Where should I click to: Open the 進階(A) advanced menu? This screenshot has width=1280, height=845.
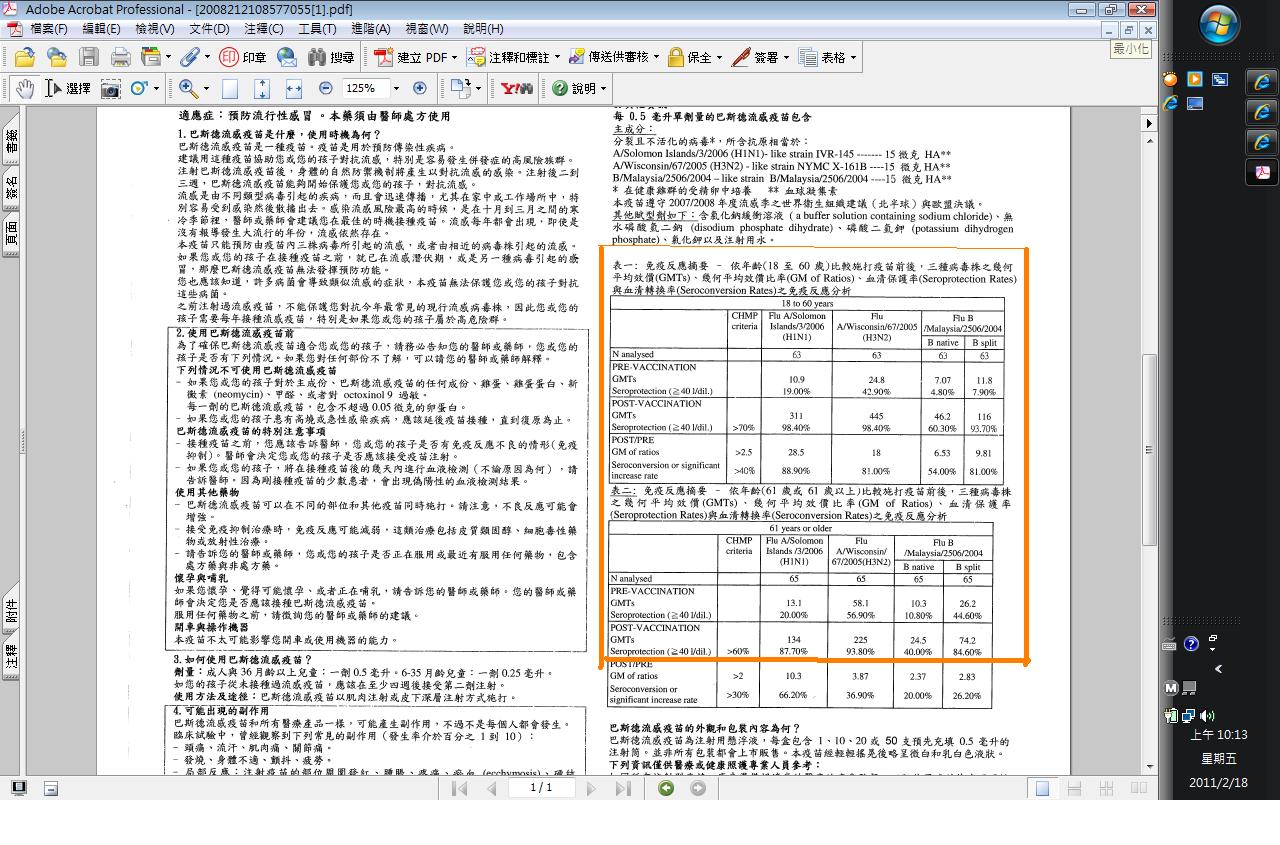pos(371,29)
